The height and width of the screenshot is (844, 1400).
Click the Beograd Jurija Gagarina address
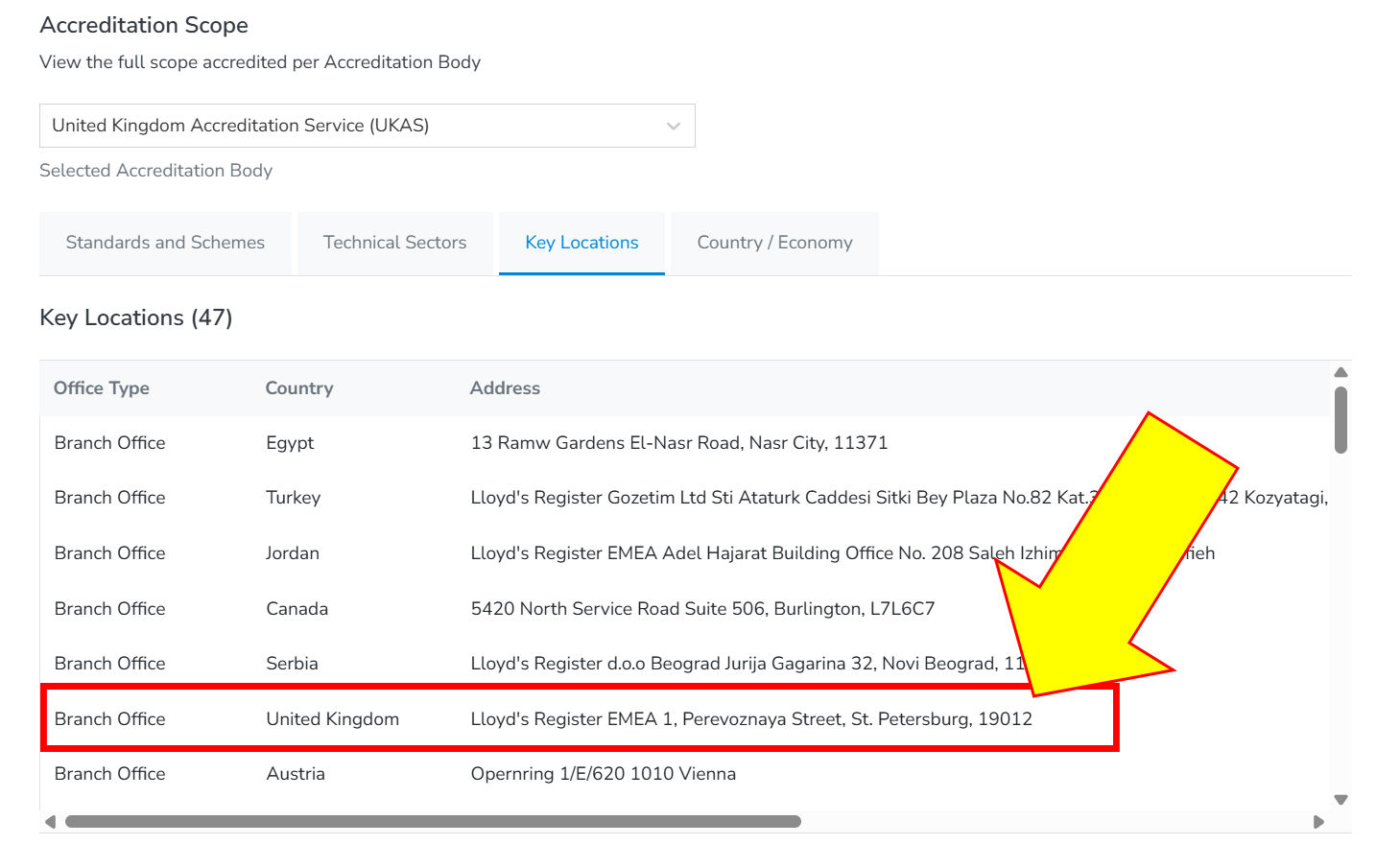click(748, 664)
